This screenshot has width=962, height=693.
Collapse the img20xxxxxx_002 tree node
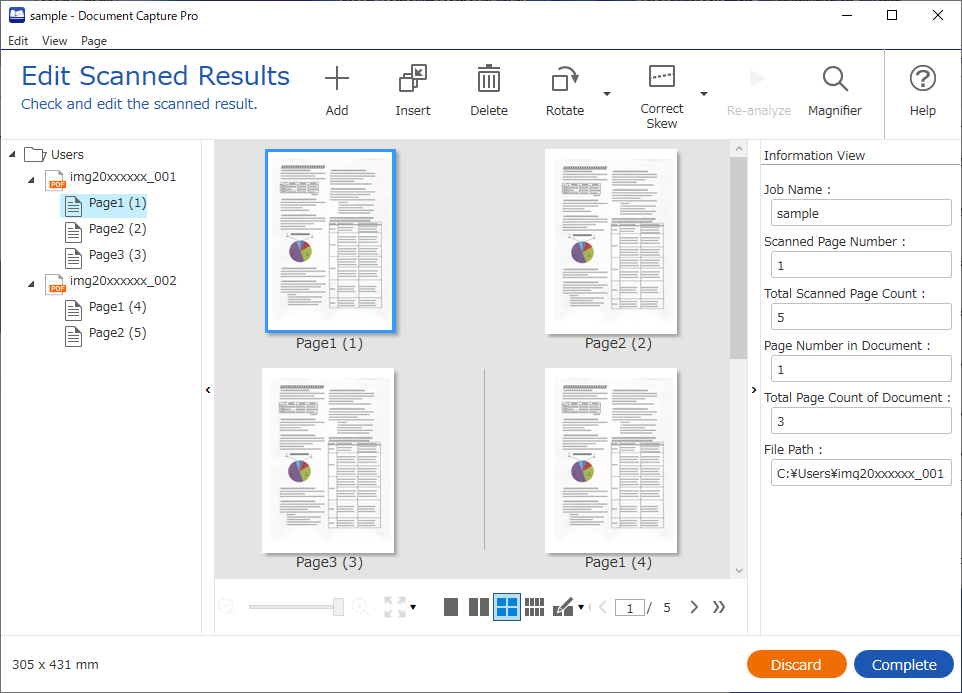(x=31, y=284)
